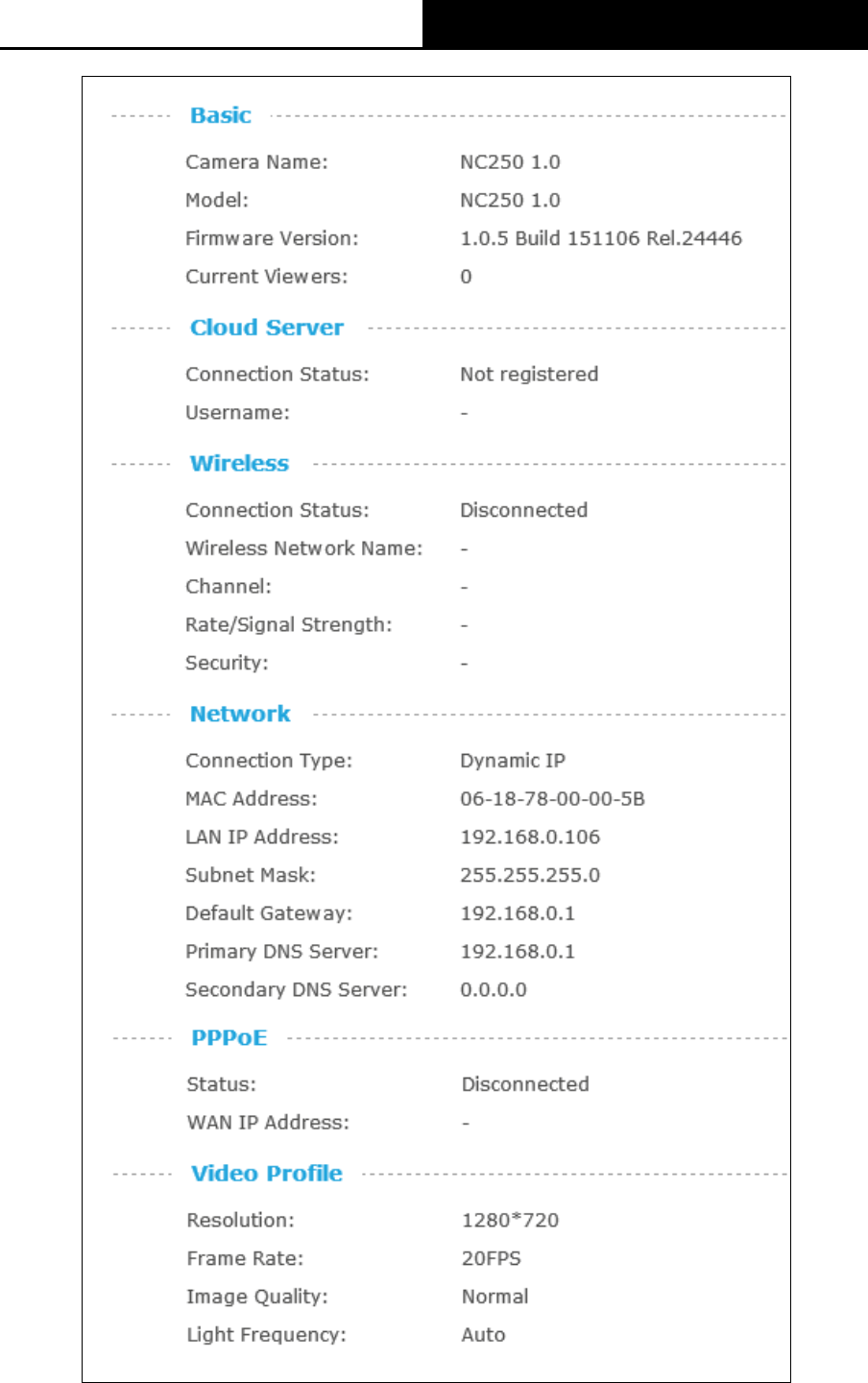This screenshot has height=1383, width=868.
Task: Click the Default Gateway value 192.168.0.1
Action: coord(518,913)
